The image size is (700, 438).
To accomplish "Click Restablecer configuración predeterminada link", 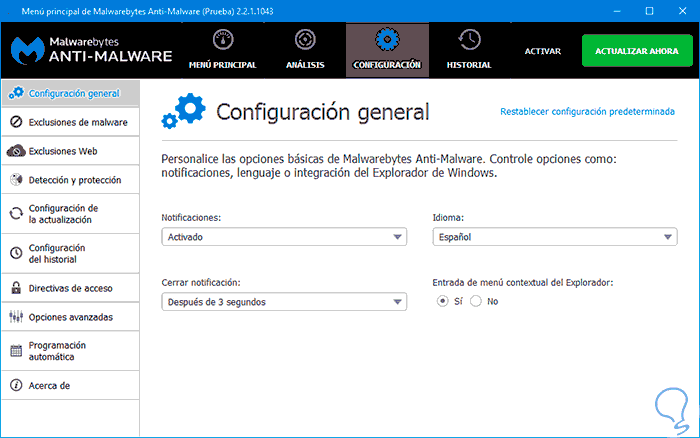I will tap(588, 111).
